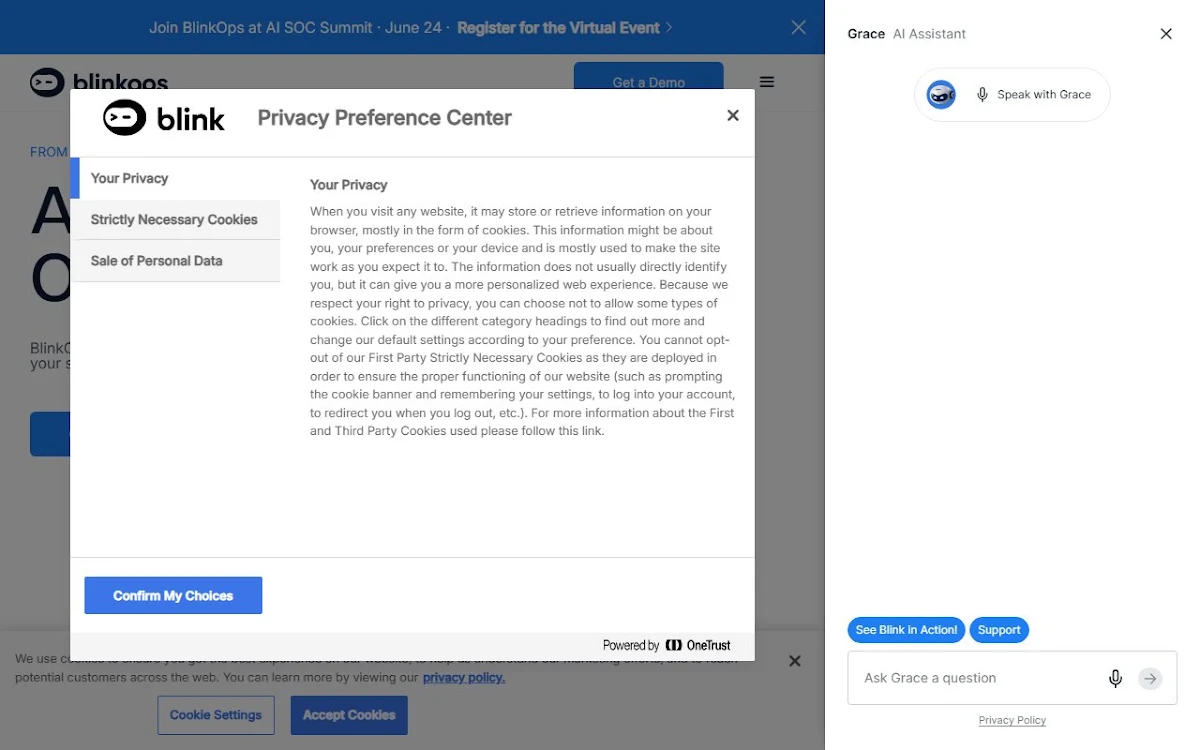Click Confirm My Choices button
1200x750 pixels.
pyautogui.click(x=173, y=595)
